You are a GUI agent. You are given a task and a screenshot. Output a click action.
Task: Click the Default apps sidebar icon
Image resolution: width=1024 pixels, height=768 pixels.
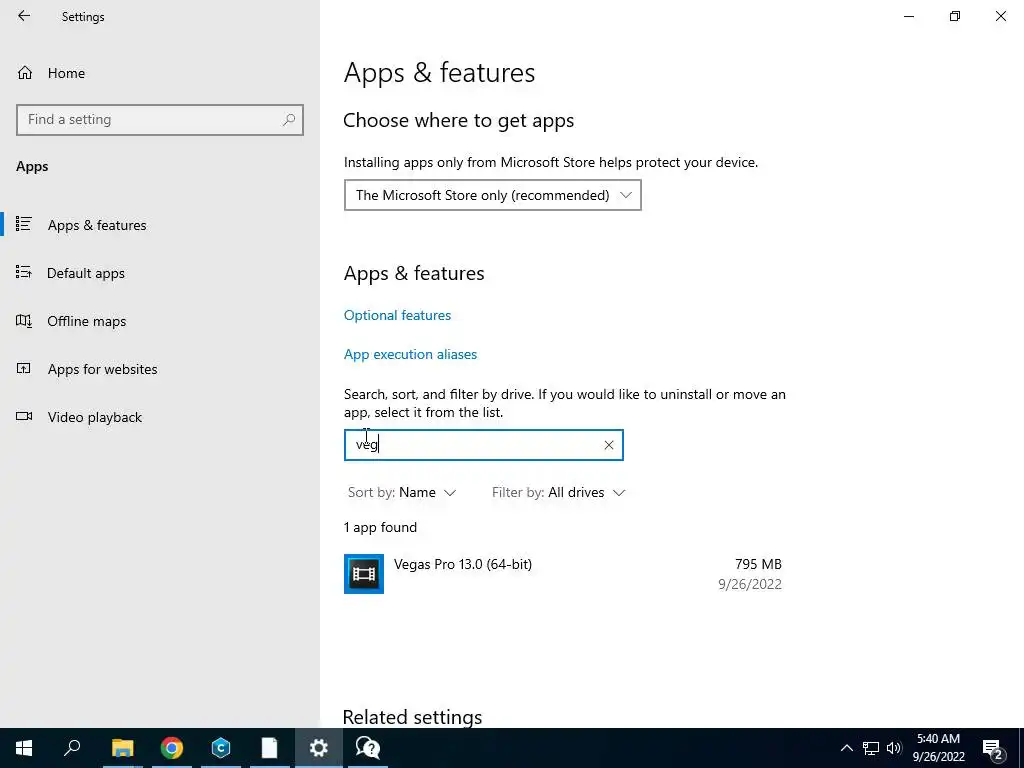[24, 272]
